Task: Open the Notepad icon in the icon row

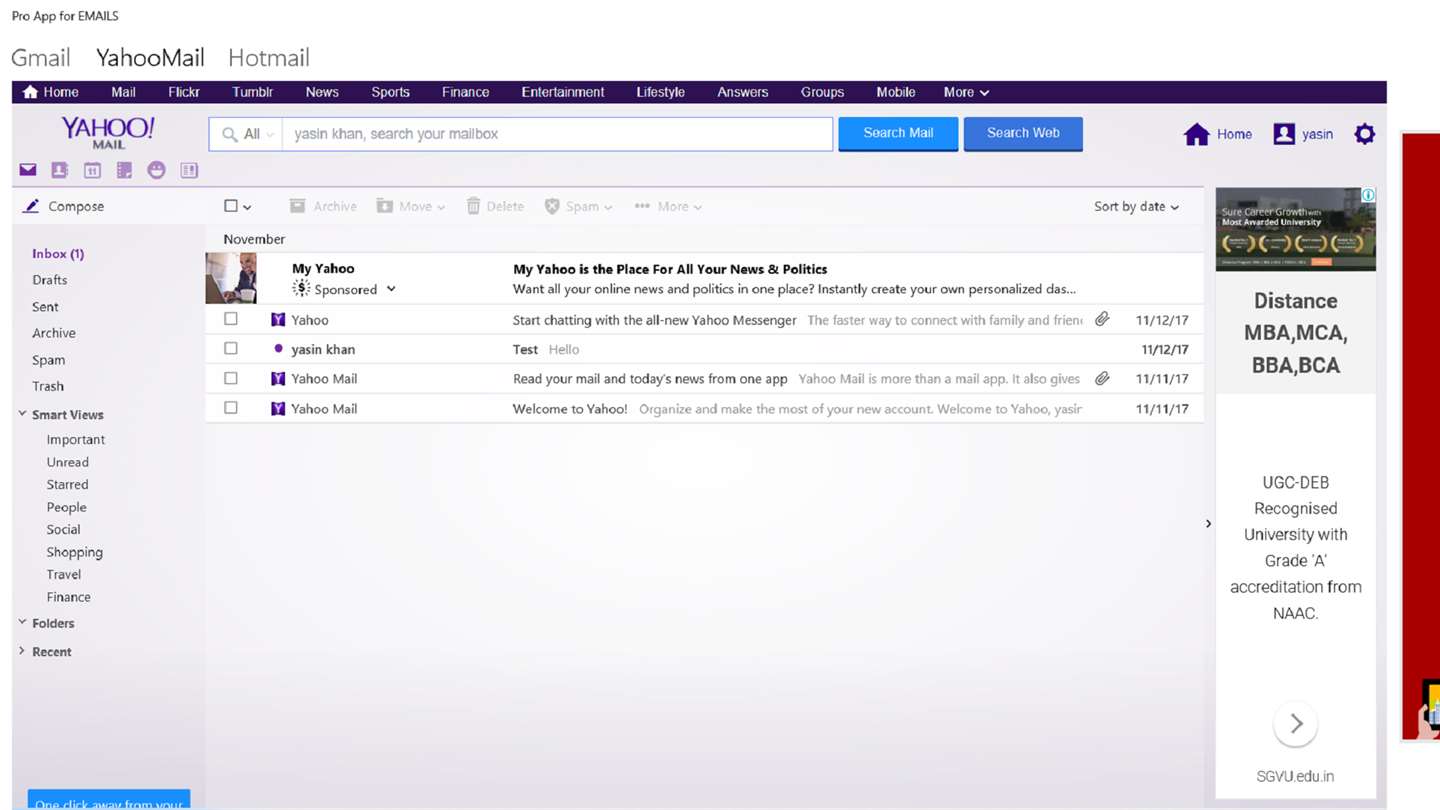Action: (x=124, y=170)
